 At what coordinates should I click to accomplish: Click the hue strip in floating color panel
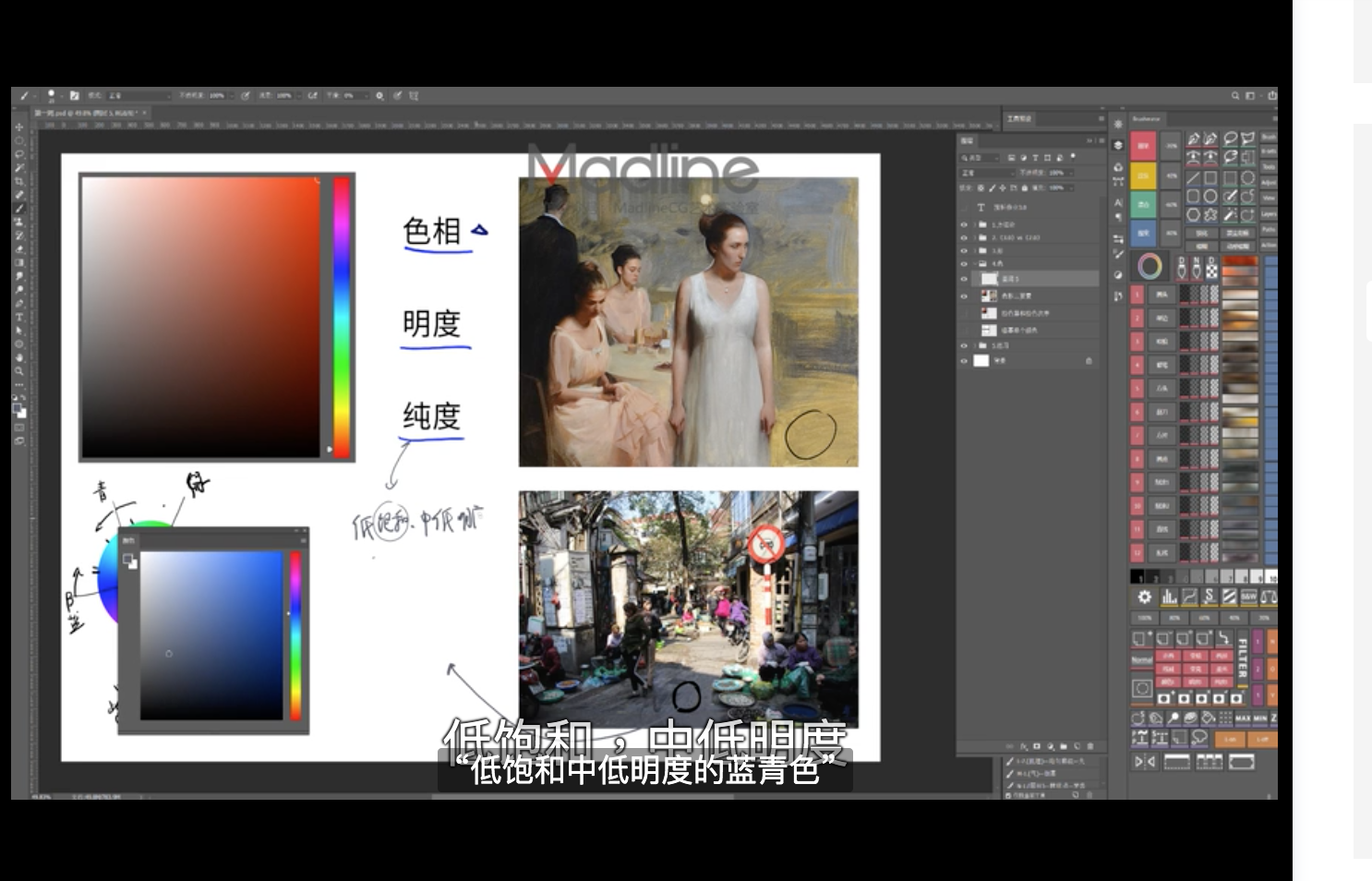[295, 635]
